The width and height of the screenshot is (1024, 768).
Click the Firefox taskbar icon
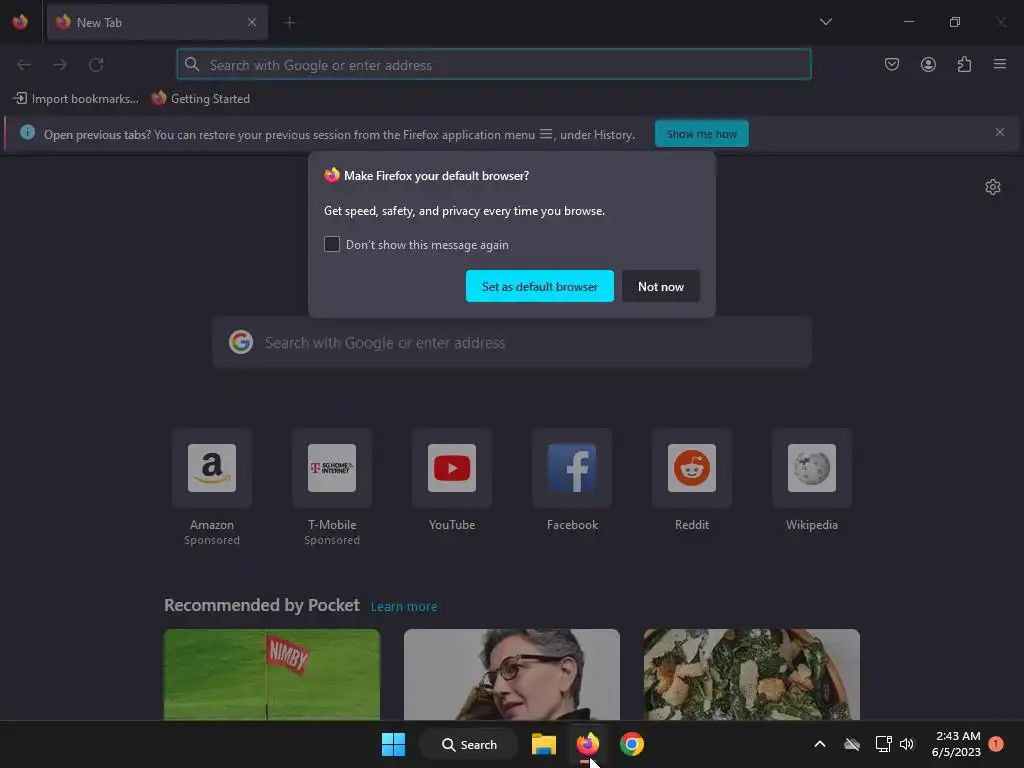click(587, 744)
